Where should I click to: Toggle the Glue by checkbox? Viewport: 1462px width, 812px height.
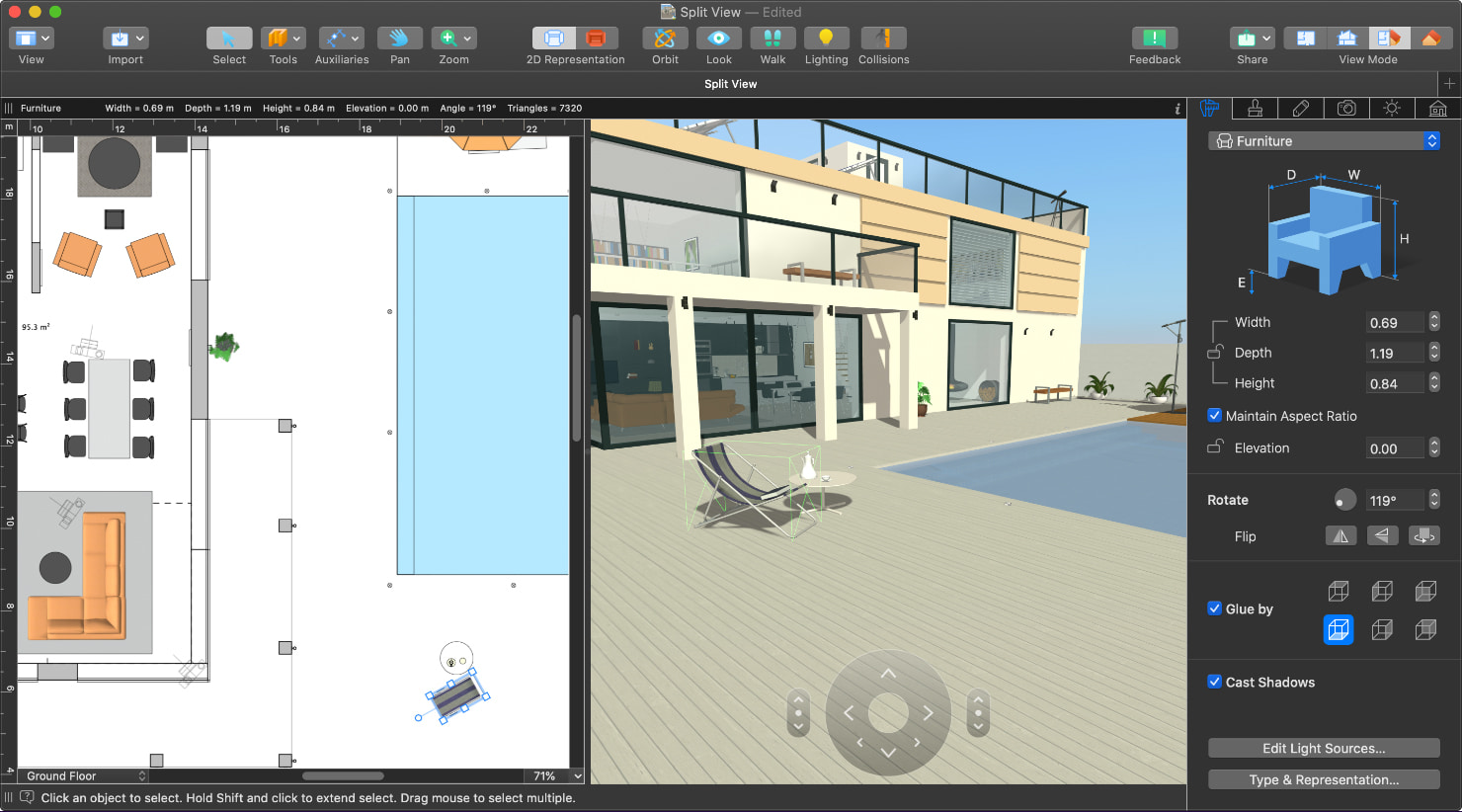tap(1214, 609)
